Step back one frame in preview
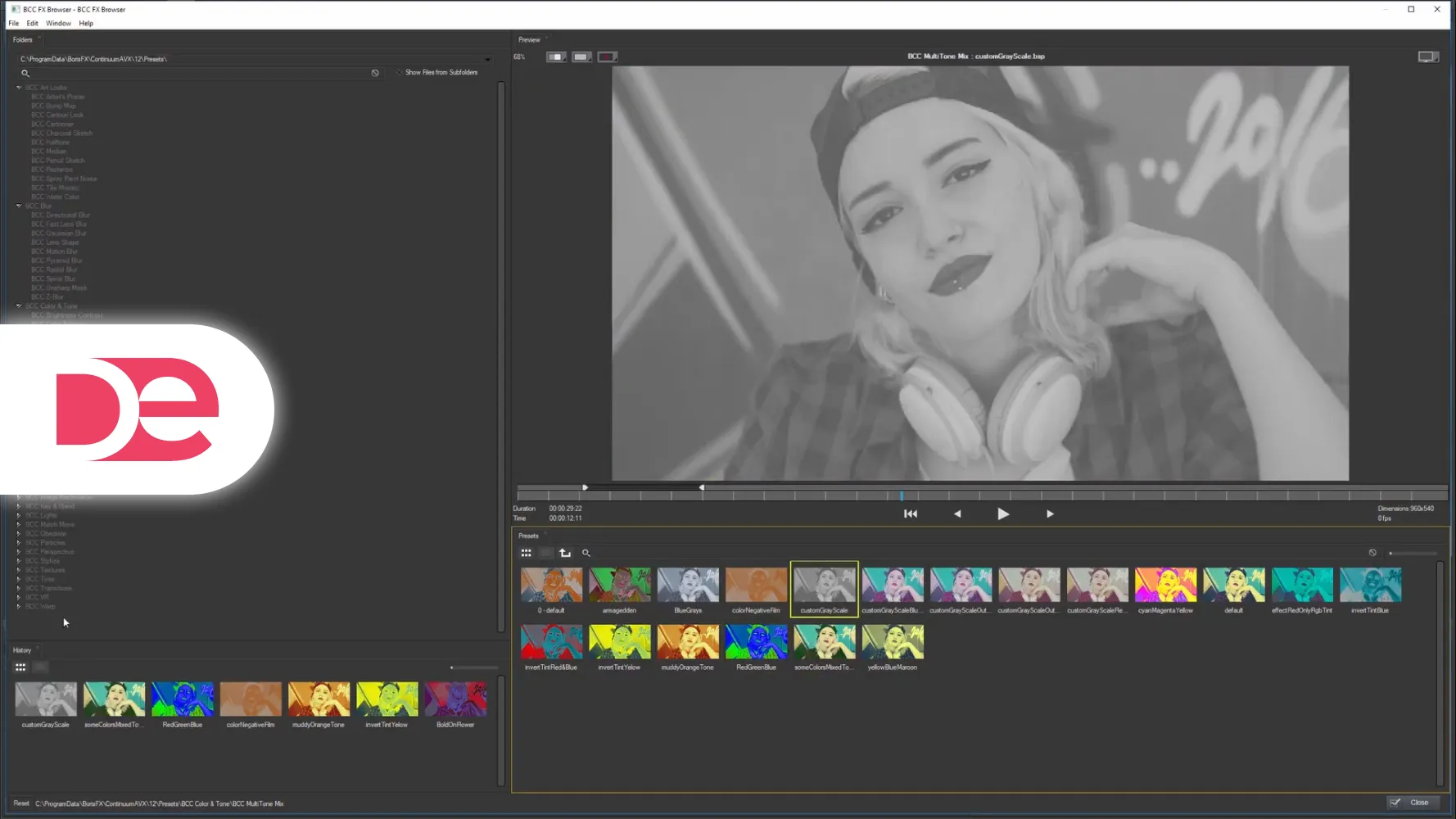The width and height of the screenshot is (1456, 819). point(957,514)
